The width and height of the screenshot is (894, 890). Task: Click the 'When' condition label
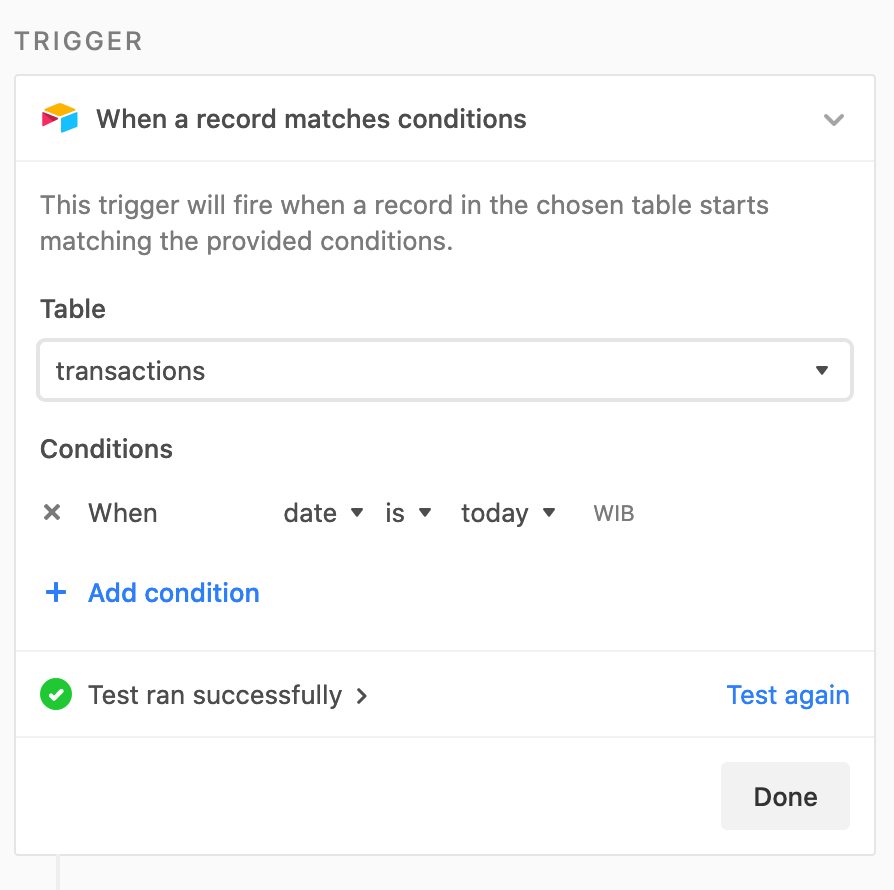coord(123,513)
